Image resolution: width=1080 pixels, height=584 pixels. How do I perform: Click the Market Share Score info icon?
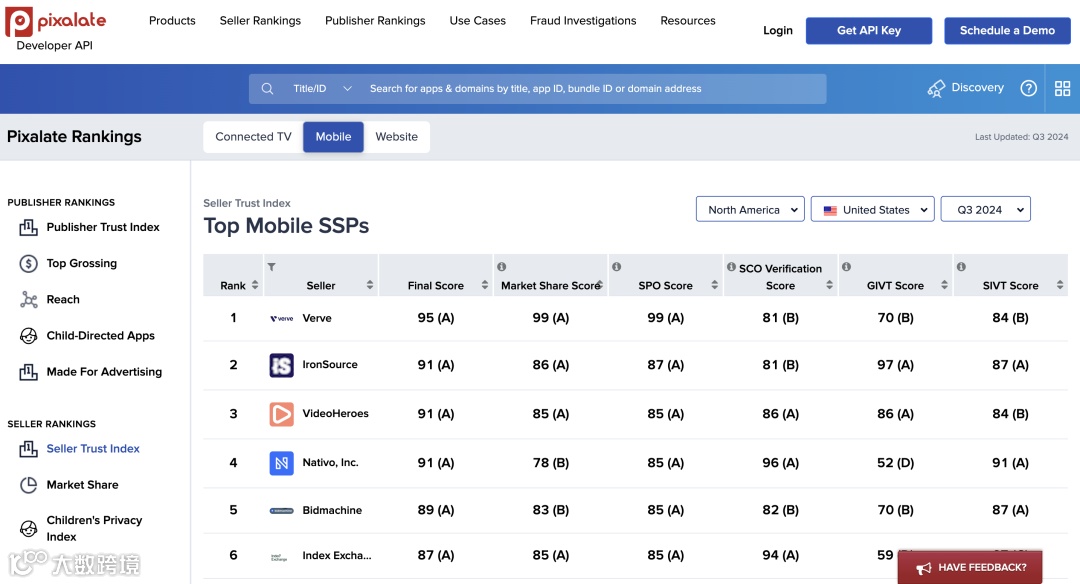click(501, 267)
